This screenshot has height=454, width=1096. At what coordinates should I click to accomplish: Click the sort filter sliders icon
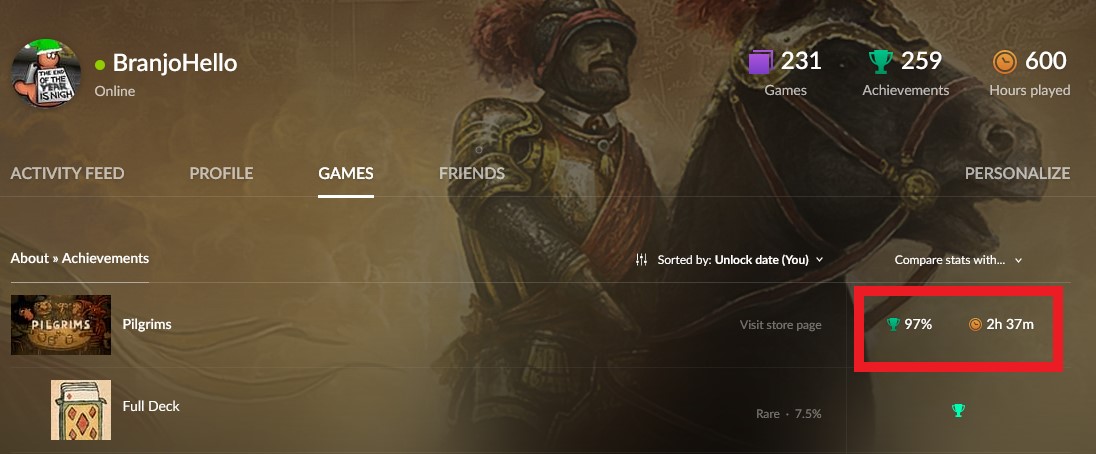tap(642, 260)
